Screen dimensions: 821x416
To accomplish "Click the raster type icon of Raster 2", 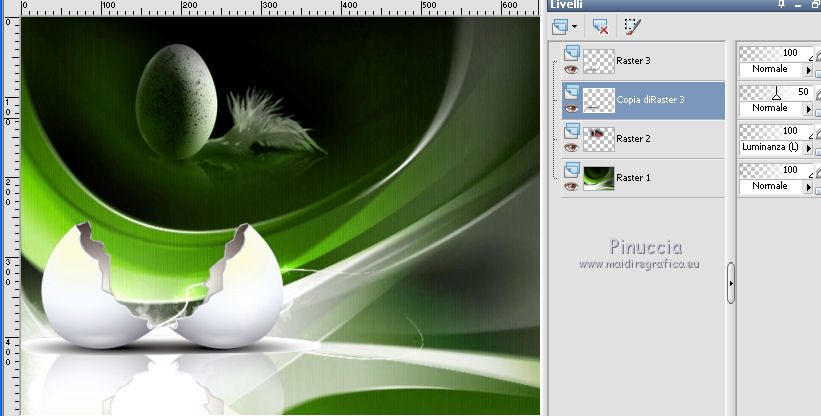I will click(572, 130).
